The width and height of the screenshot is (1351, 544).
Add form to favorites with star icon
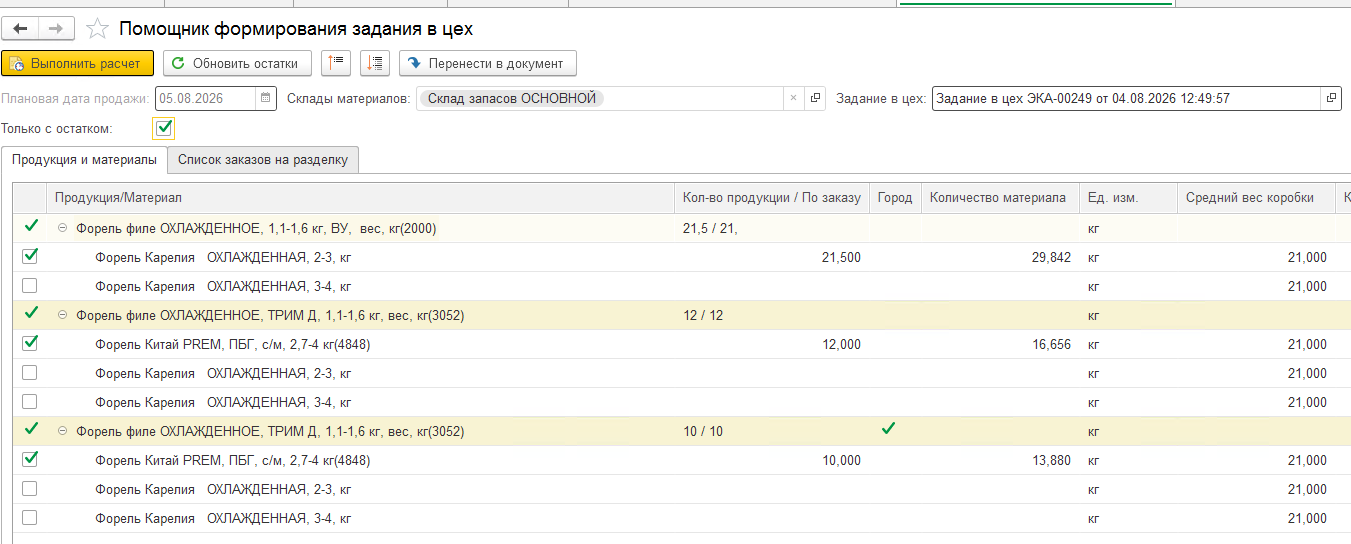(98, 29)
